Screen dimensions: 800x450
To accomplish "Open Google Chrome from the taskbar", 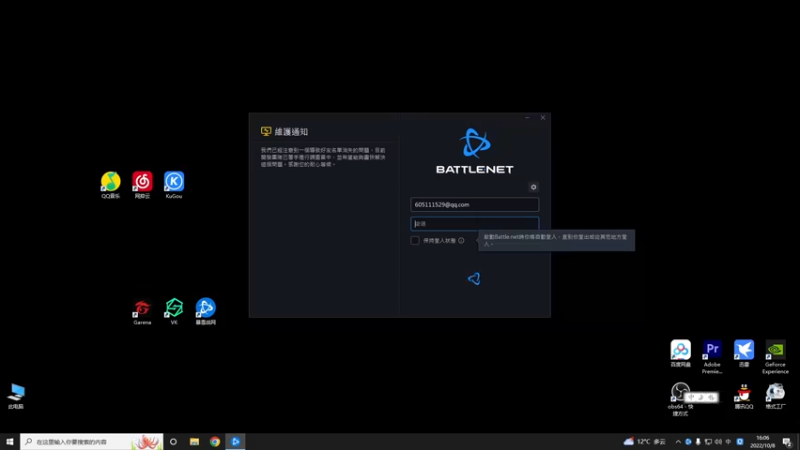I will tap(215, 441).
